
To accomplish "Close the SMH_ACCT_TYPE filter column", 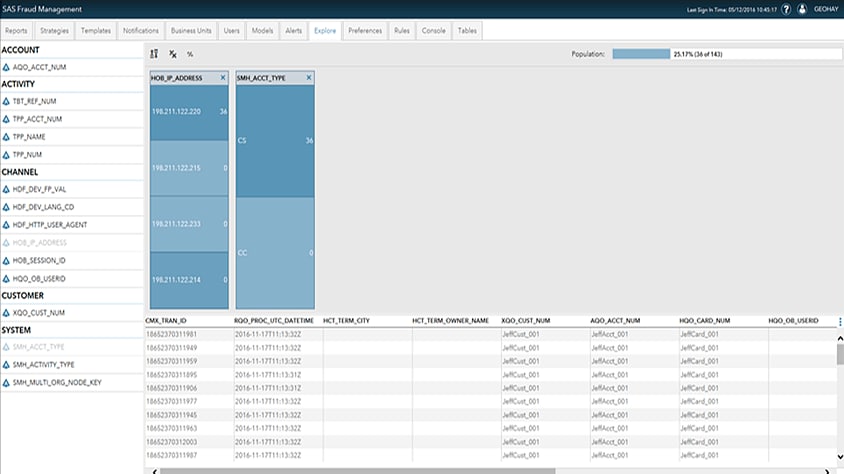I will pos(309,77).
